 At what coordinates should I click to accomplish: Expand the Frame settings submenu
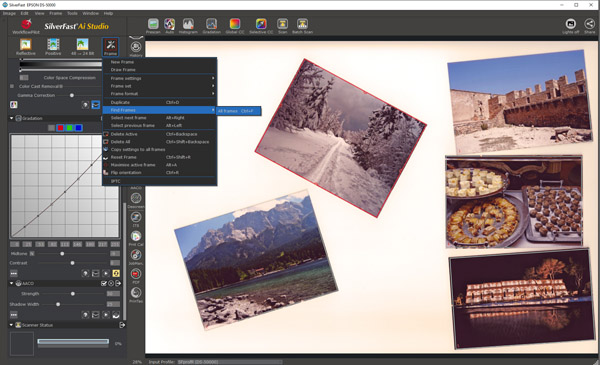point(160,78)
